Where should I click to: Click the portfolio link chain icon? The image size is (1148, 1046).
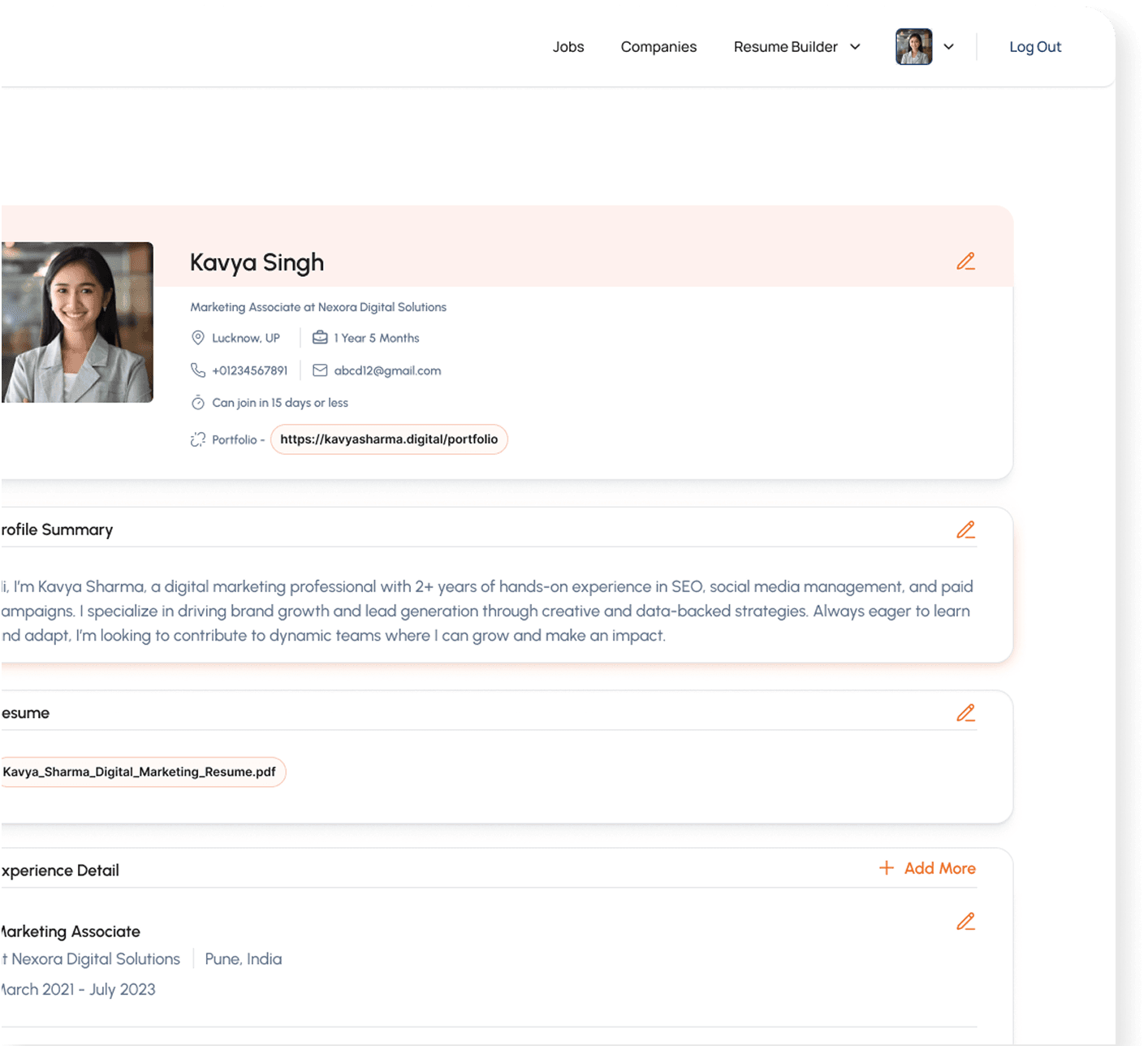coord(197,439)
